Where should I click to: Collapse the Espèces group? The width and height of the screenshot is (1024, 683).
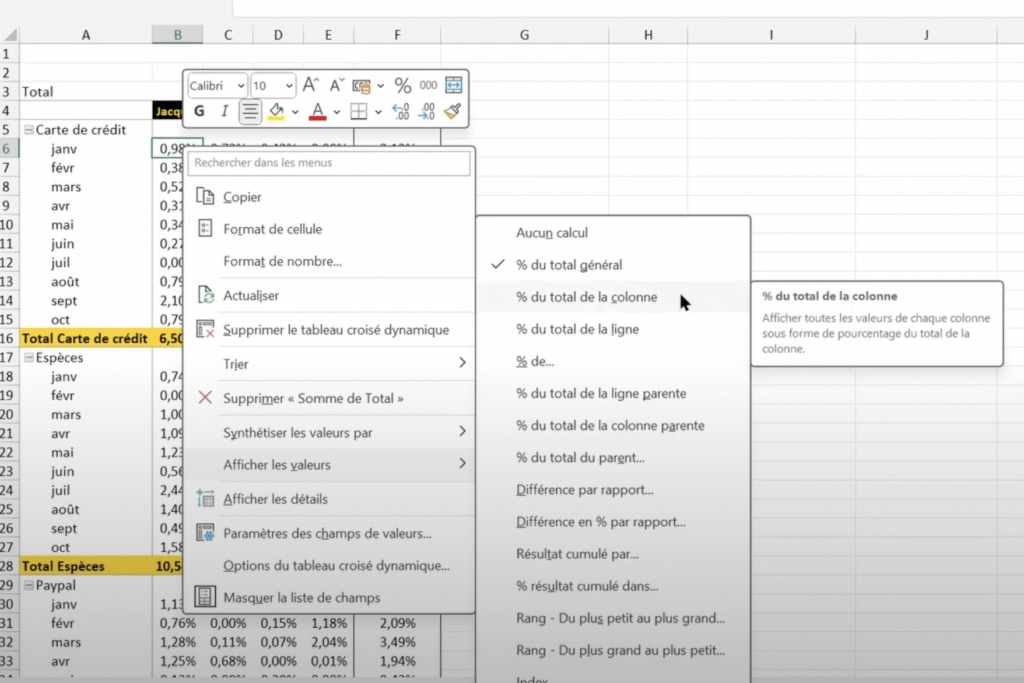point(29,358)
